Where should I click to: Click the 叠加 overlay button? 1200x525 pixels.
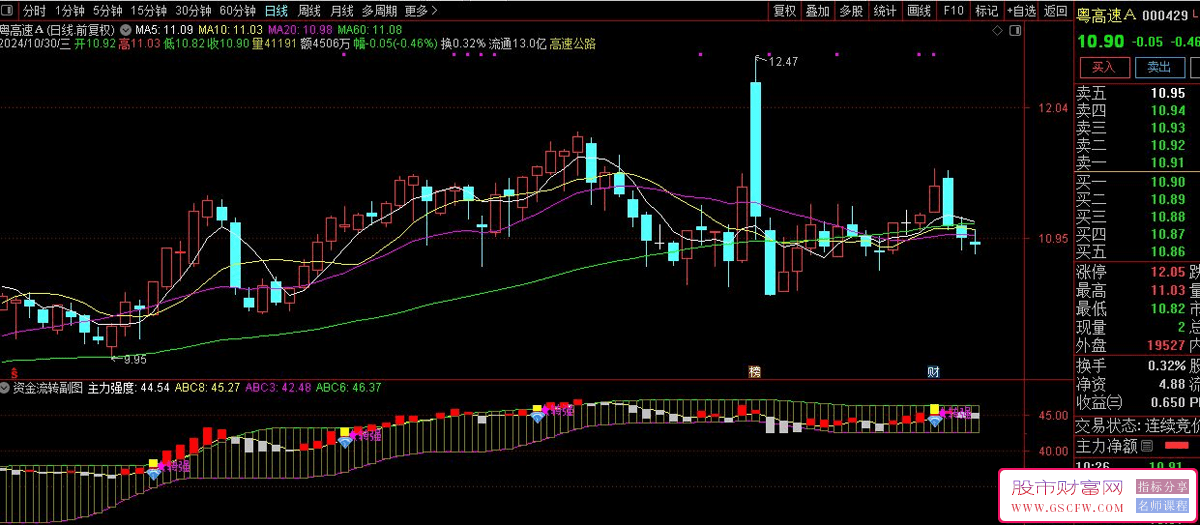tap(818, 11)
